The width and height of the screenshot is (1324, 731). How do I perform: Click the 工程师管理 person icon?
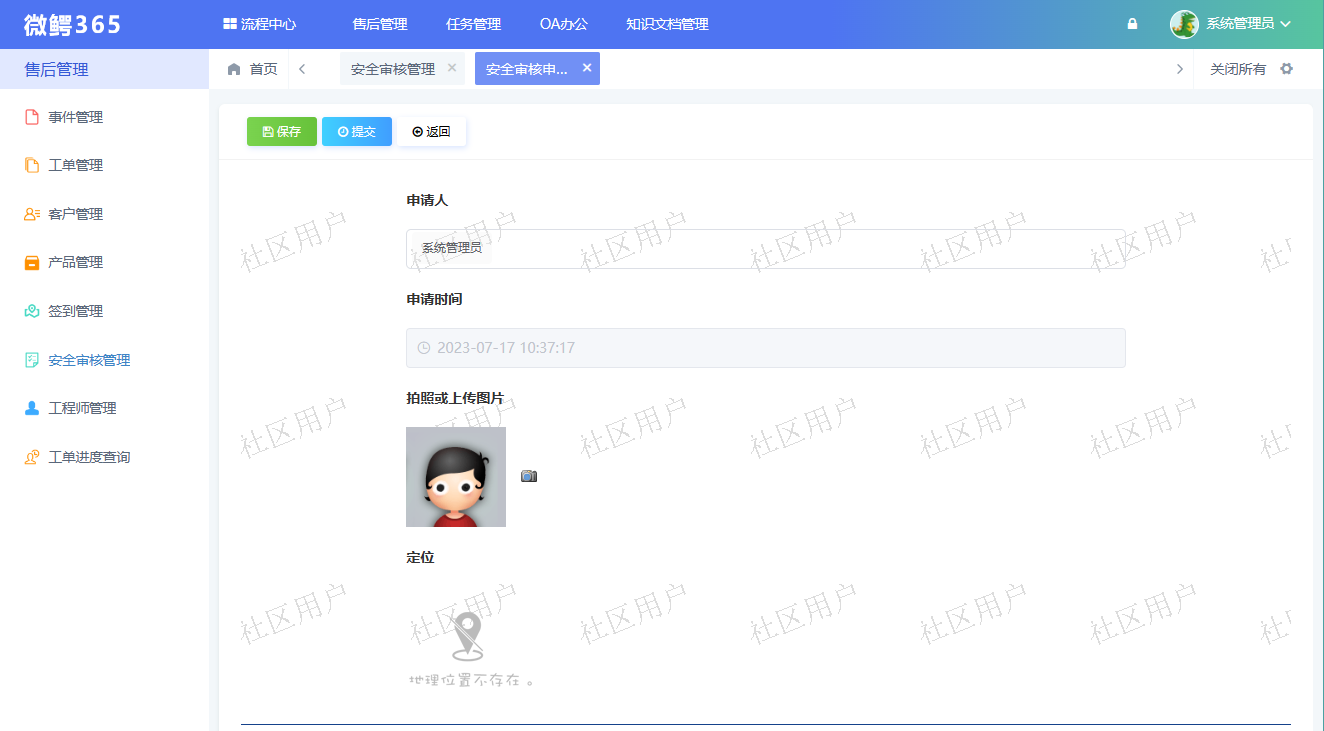tap(31, 407)
